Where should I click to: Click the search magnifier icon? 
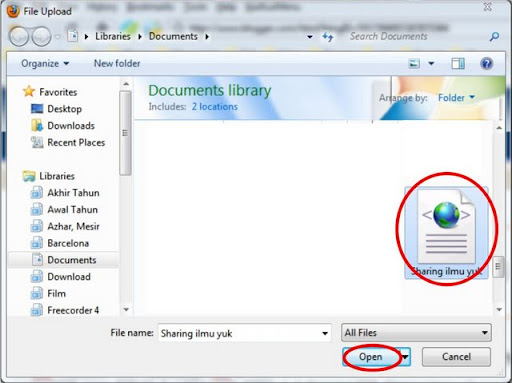point(494,36)
